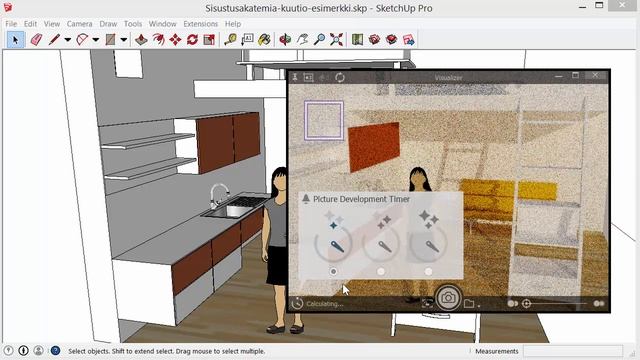Minimize the Visualizer window
This screenshot has width=640, height=360.
(558, 76)
